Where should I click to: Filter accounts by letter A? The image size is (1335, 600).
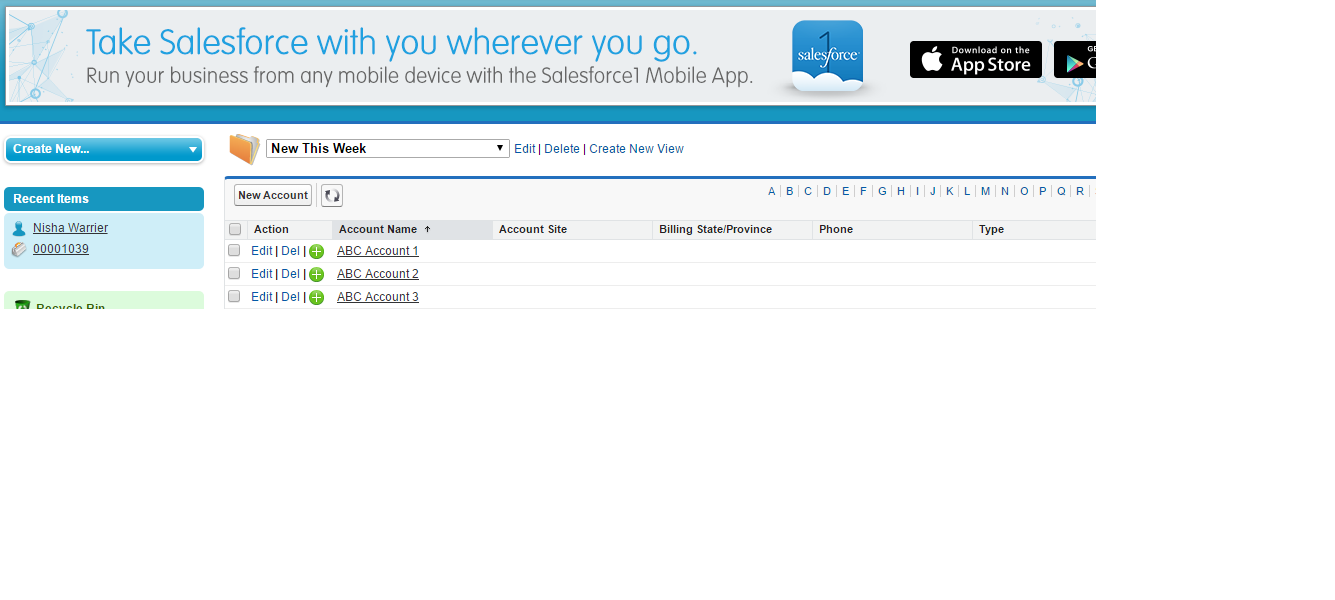[771, 190]
